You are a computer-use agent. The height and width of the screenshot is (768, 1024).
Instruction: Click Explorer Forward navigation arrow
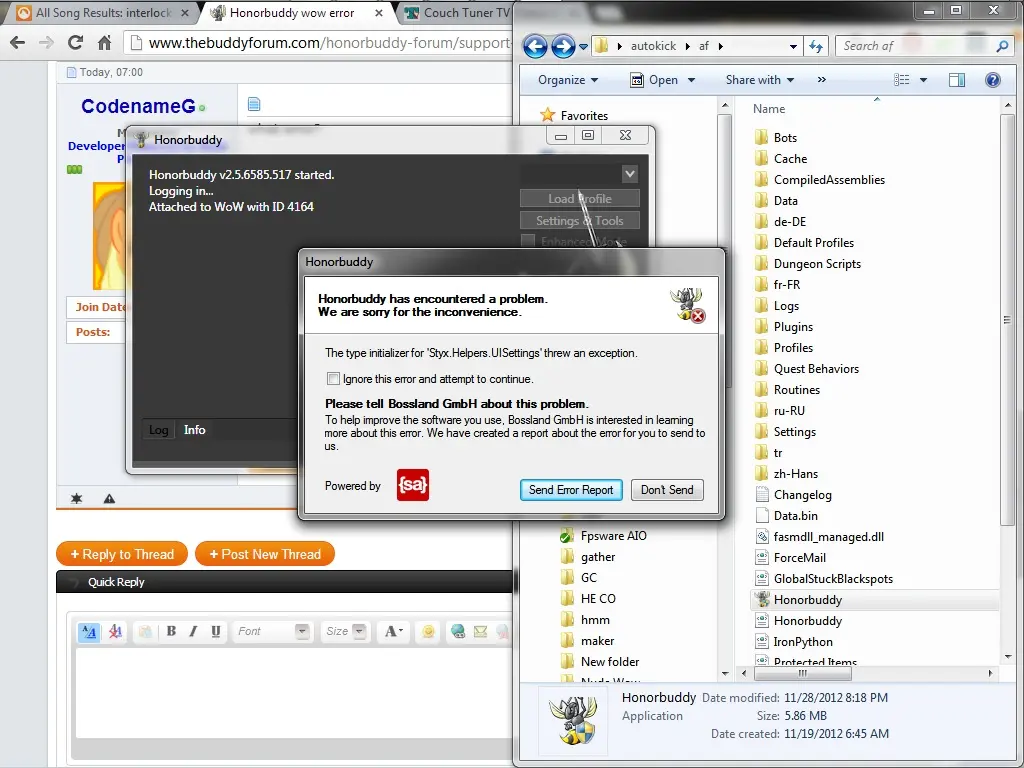click(x=562, y=46)
